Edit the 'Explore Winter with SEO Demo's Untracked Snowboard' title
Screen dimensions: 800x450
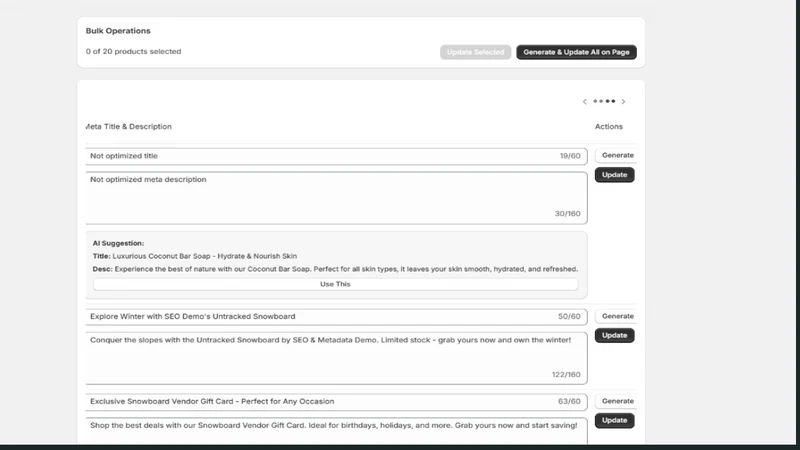[x=336, y=317]
